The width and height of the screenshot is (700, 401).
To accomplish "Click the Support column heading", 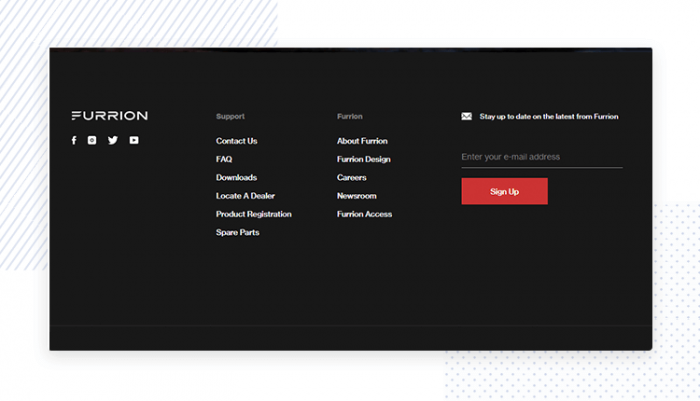I will click(230, 117).
